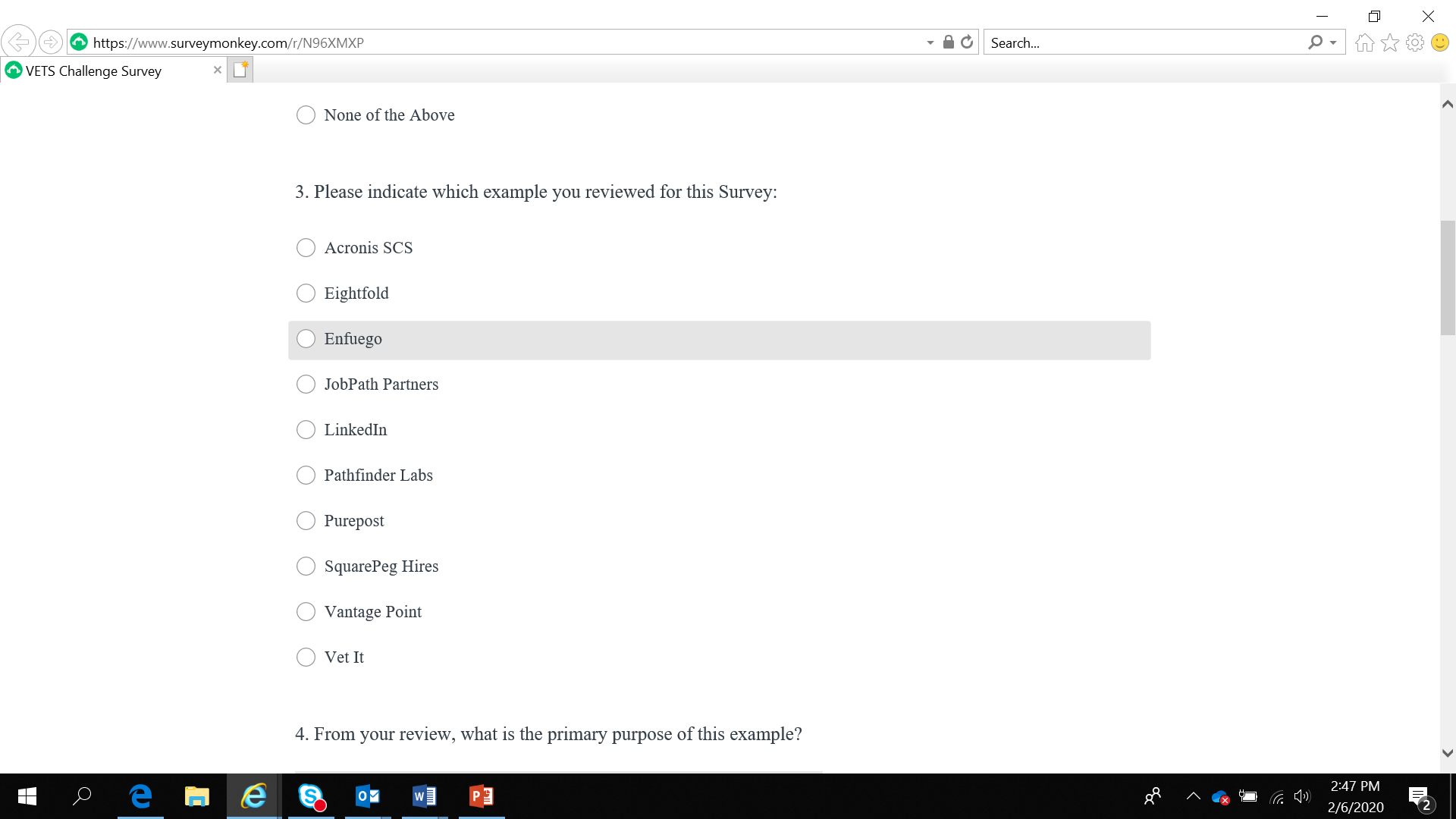1456x819 pixels.
Task: Click the back navigation arrow
Action: pyautogui.click(x=18, y=42)
